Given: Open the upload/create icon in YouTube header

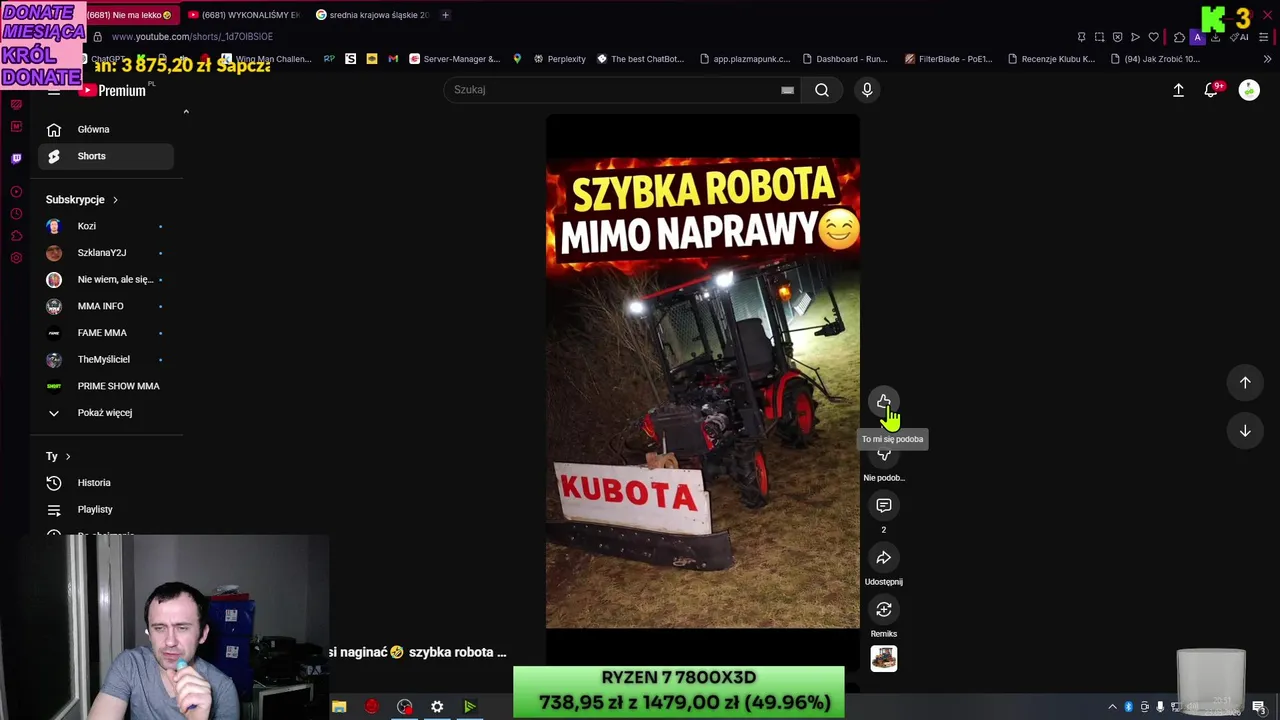Looking at the screenshot, I should [1178, 90].
